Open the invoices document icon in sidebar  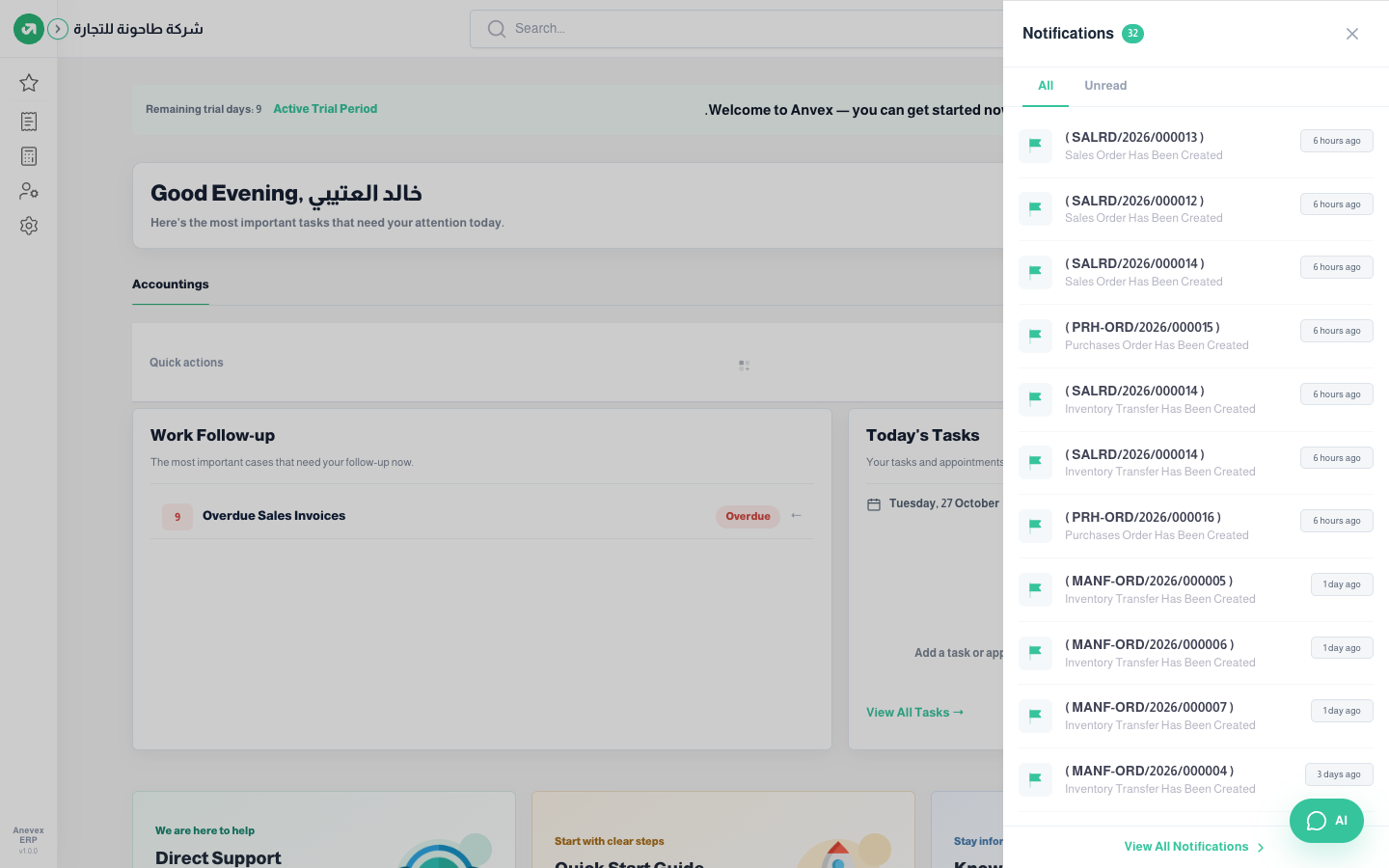[x=29, y=122]
